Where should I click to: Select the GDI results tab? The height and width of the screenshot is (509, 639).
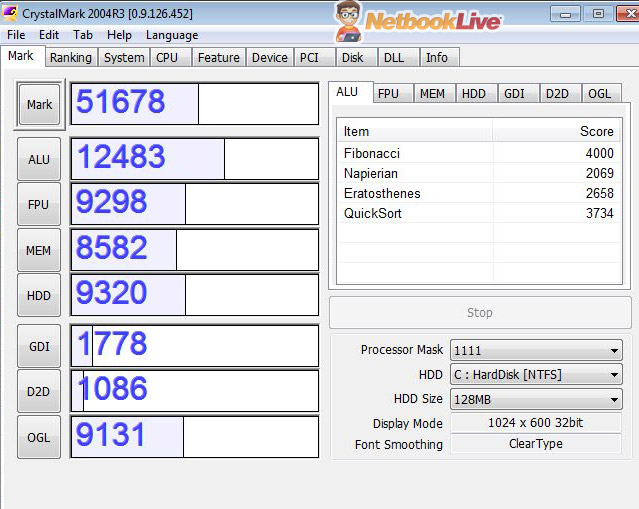point(518,94)
